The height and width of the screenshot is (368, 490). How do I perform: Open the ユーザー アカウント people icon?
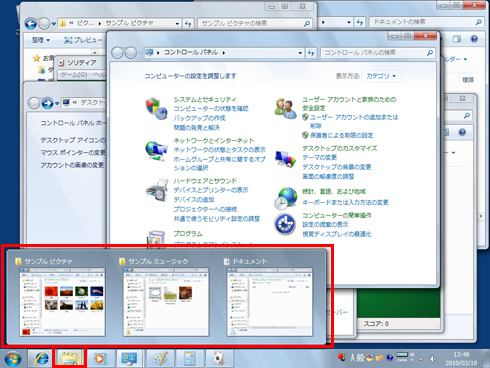click(x=285, y=108)
